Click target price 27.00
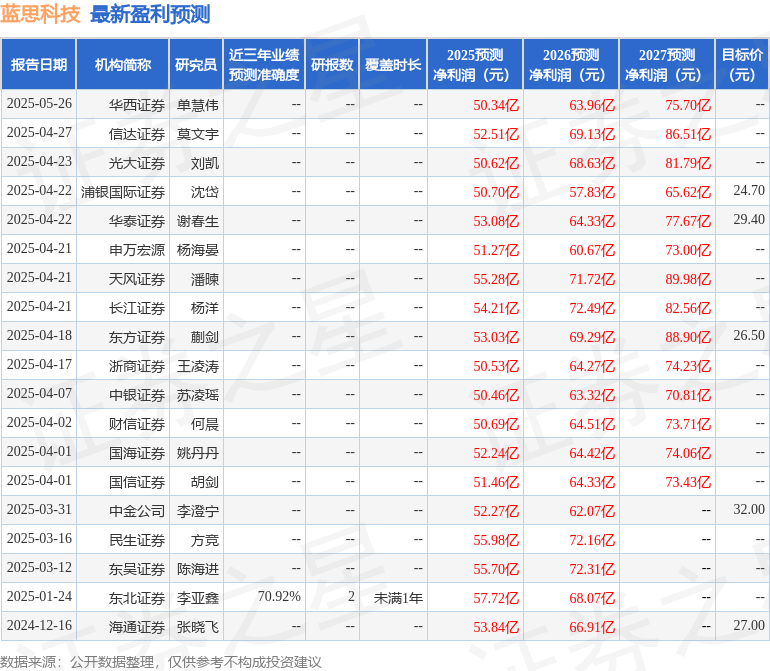770x671 pixels. coord(749,625)
